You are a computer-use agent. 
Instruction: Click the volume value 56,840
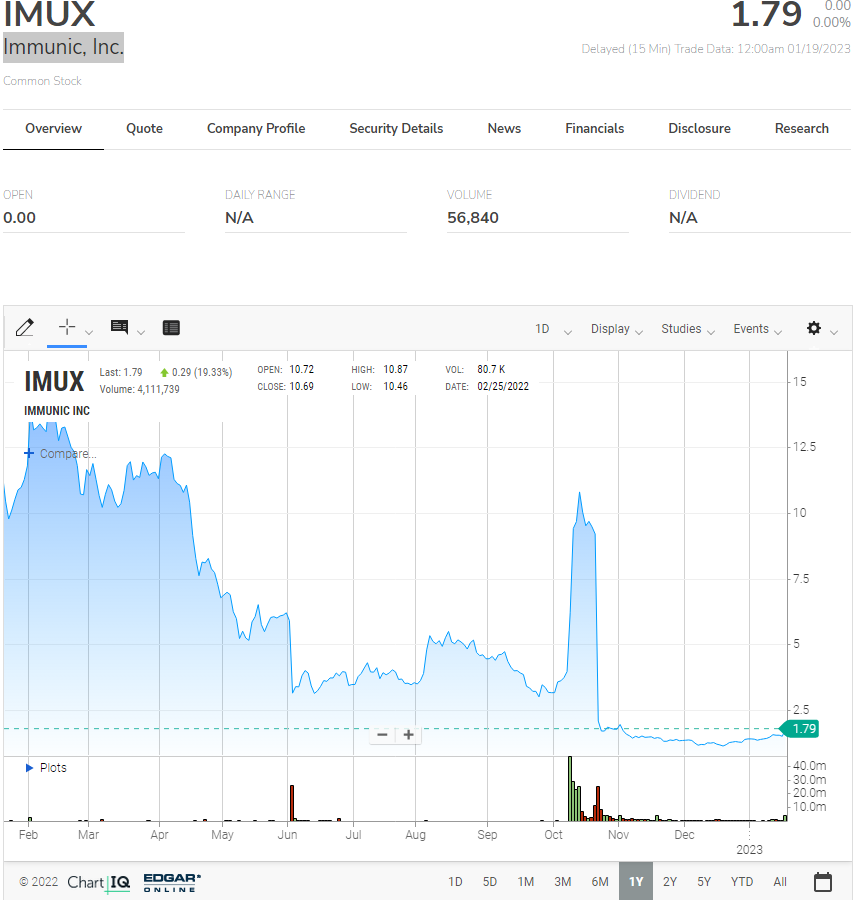pyautogui.click(x=473, y=218)
